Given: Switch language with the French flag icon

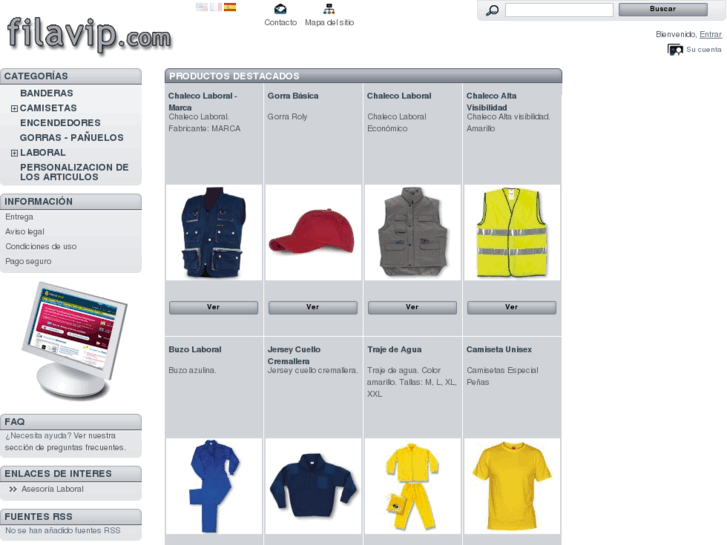Looking at the screenshot, I should [216, 7].
